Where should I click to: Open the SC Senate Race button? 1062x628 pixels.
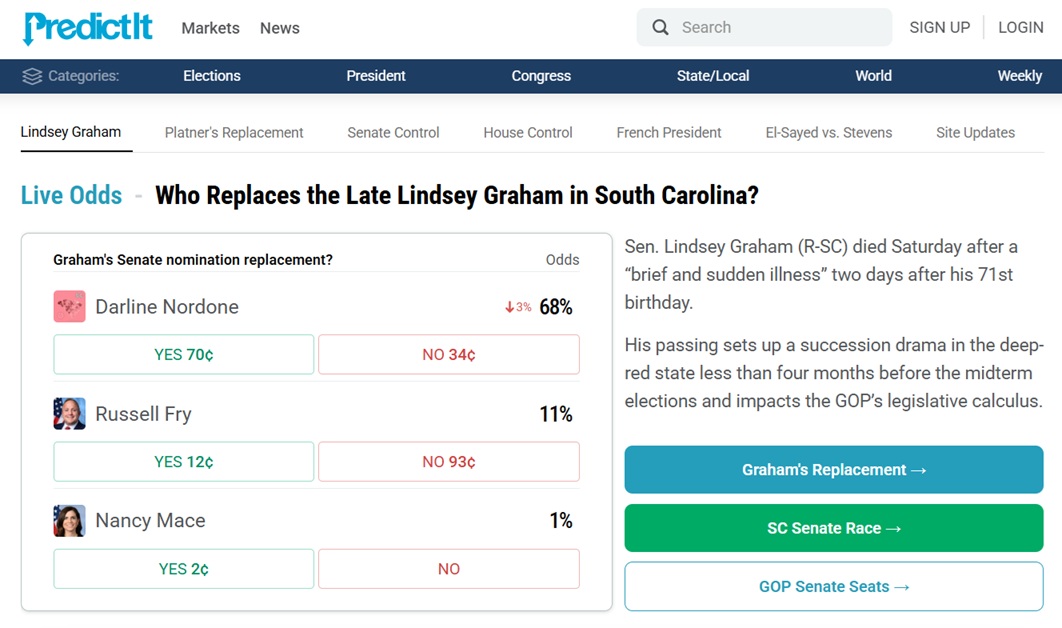click(834, 528)
